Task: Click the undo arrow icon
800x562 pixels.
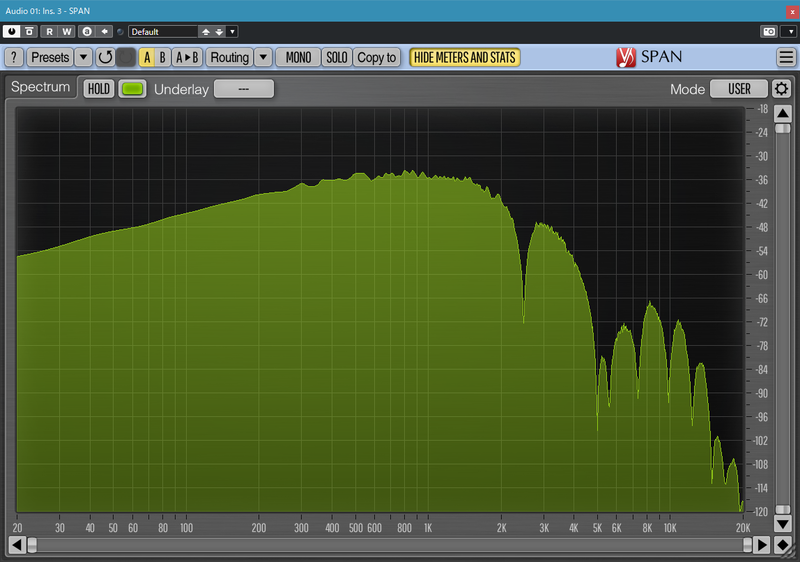Action: point(105,57)
